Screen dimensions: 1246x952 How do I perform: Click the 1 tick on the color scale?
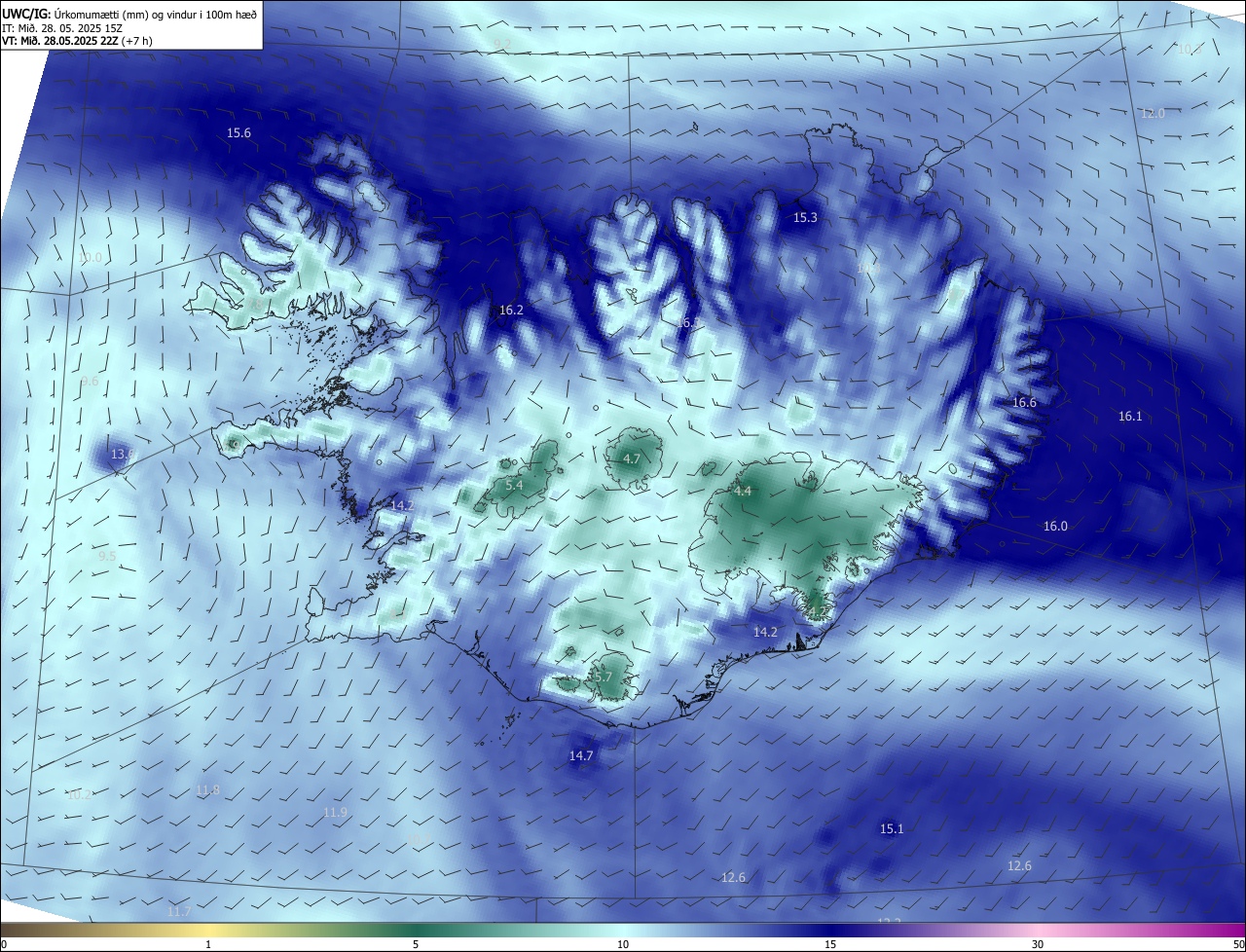click(x=208, y=944)
